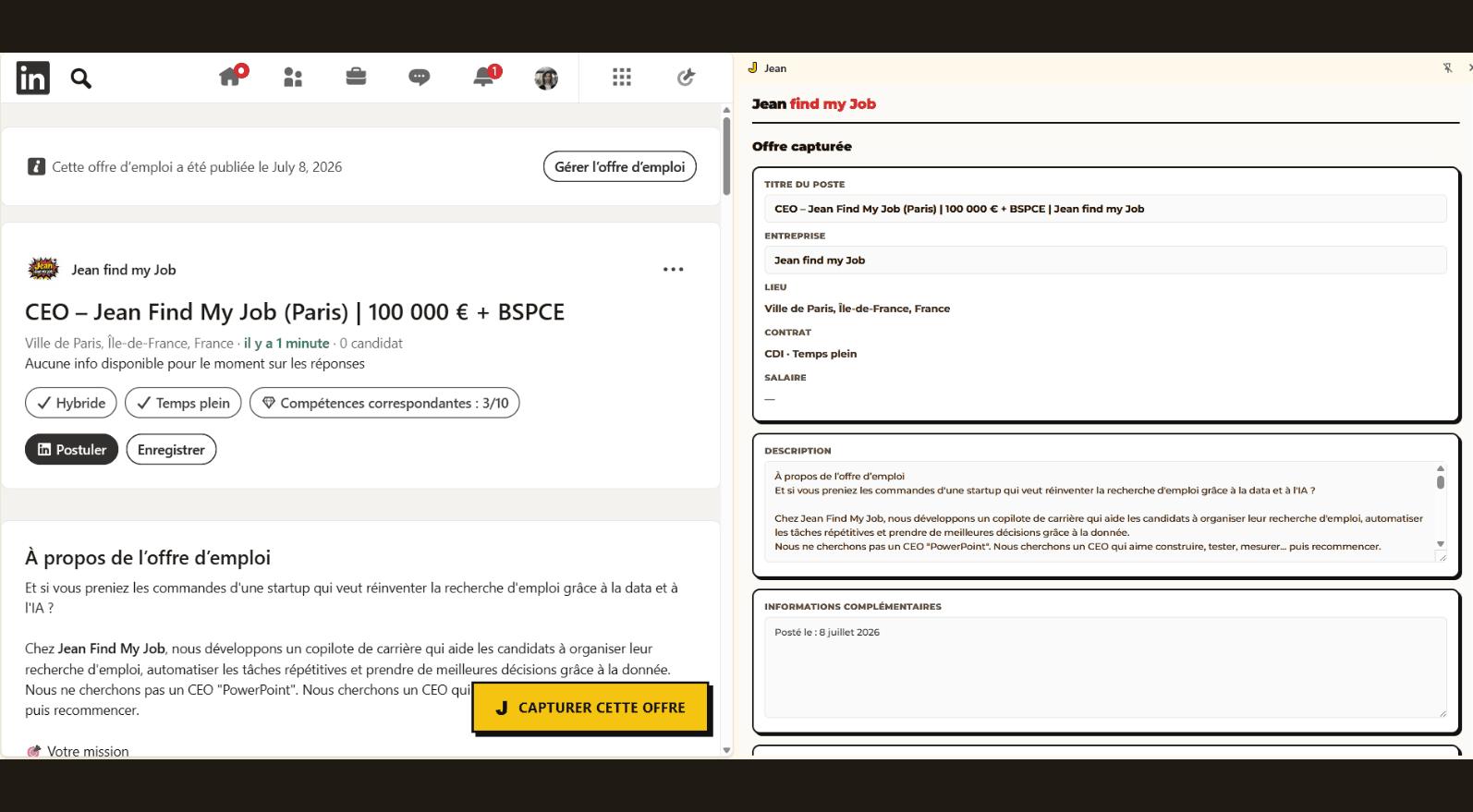Click the LinkedIn page scrollbar thumb

point(726,156)
